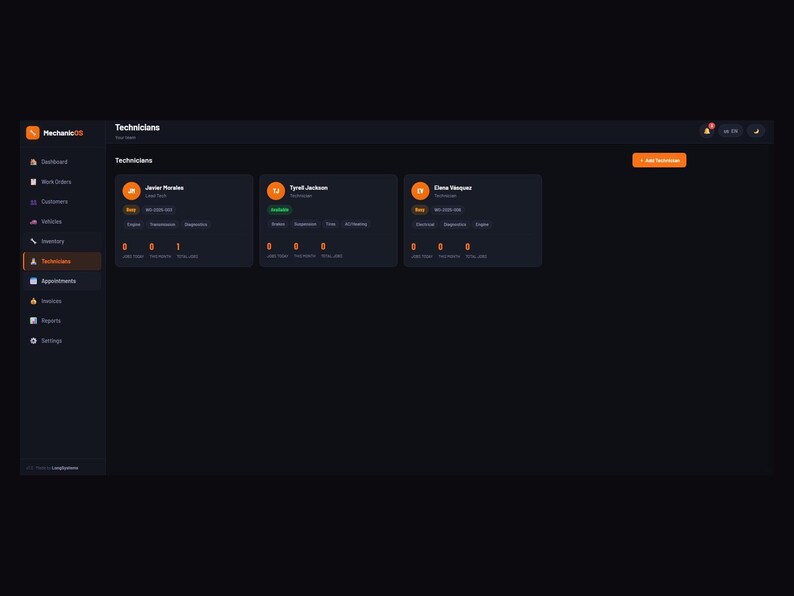Click the Settings gear icon

point(33,341)
